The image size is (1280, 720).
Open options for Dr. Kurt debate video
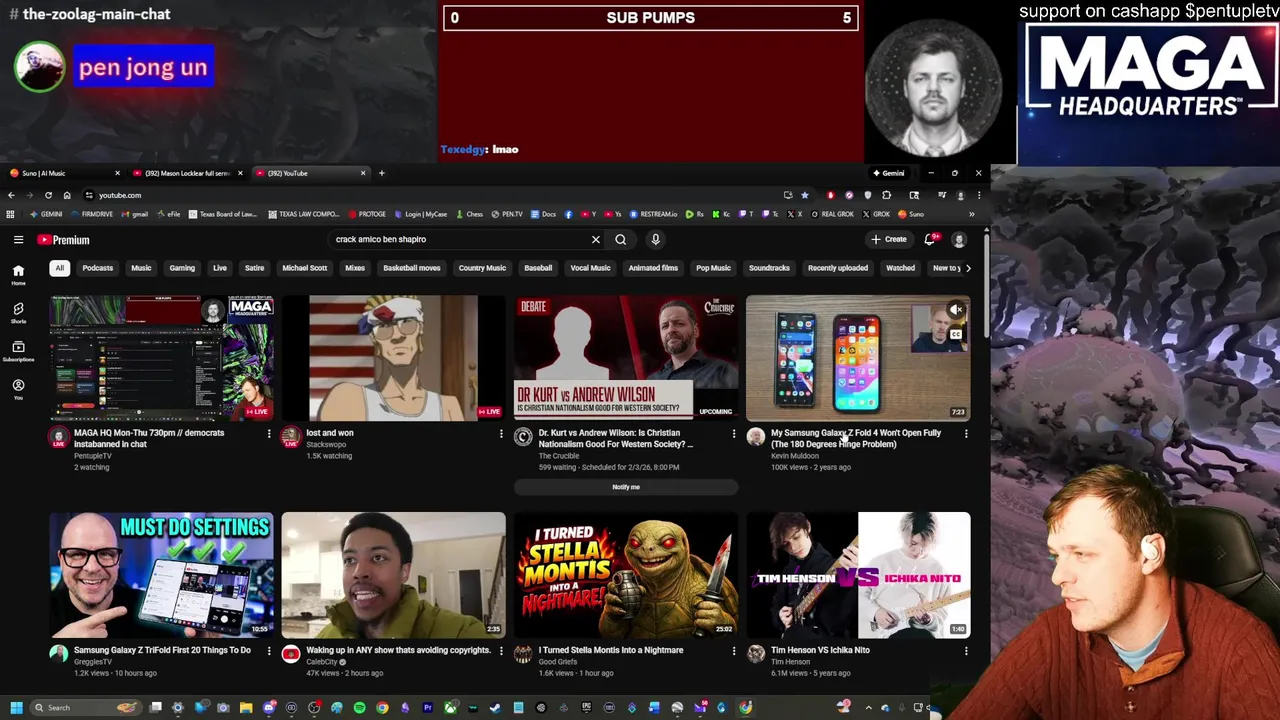[x=734, y=434]
